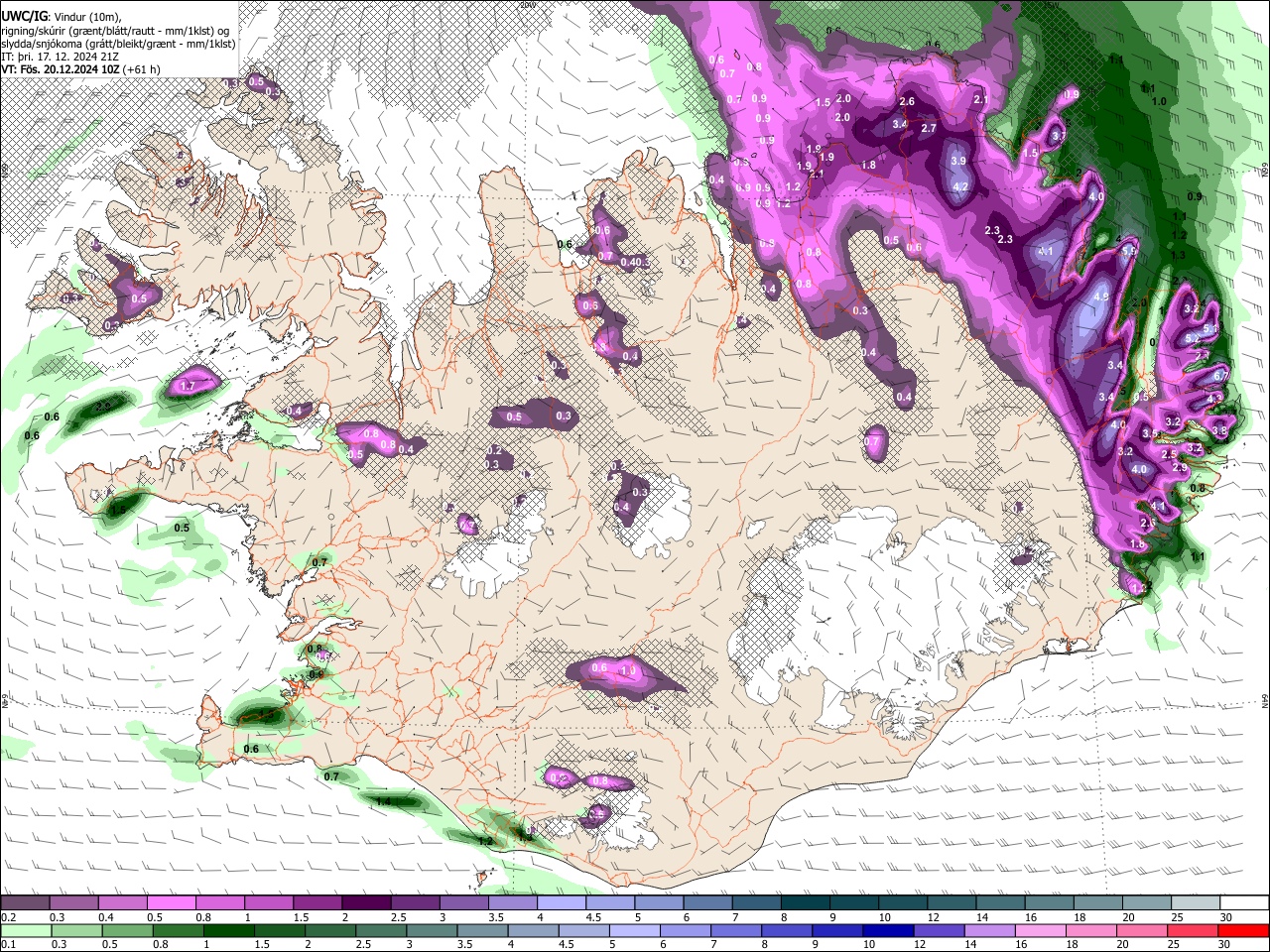Click the valid time line 'VT: Fös. 20.12.2024 10Z'
The height and width of the screenshot is (952, 1270).
click(62, 69)
